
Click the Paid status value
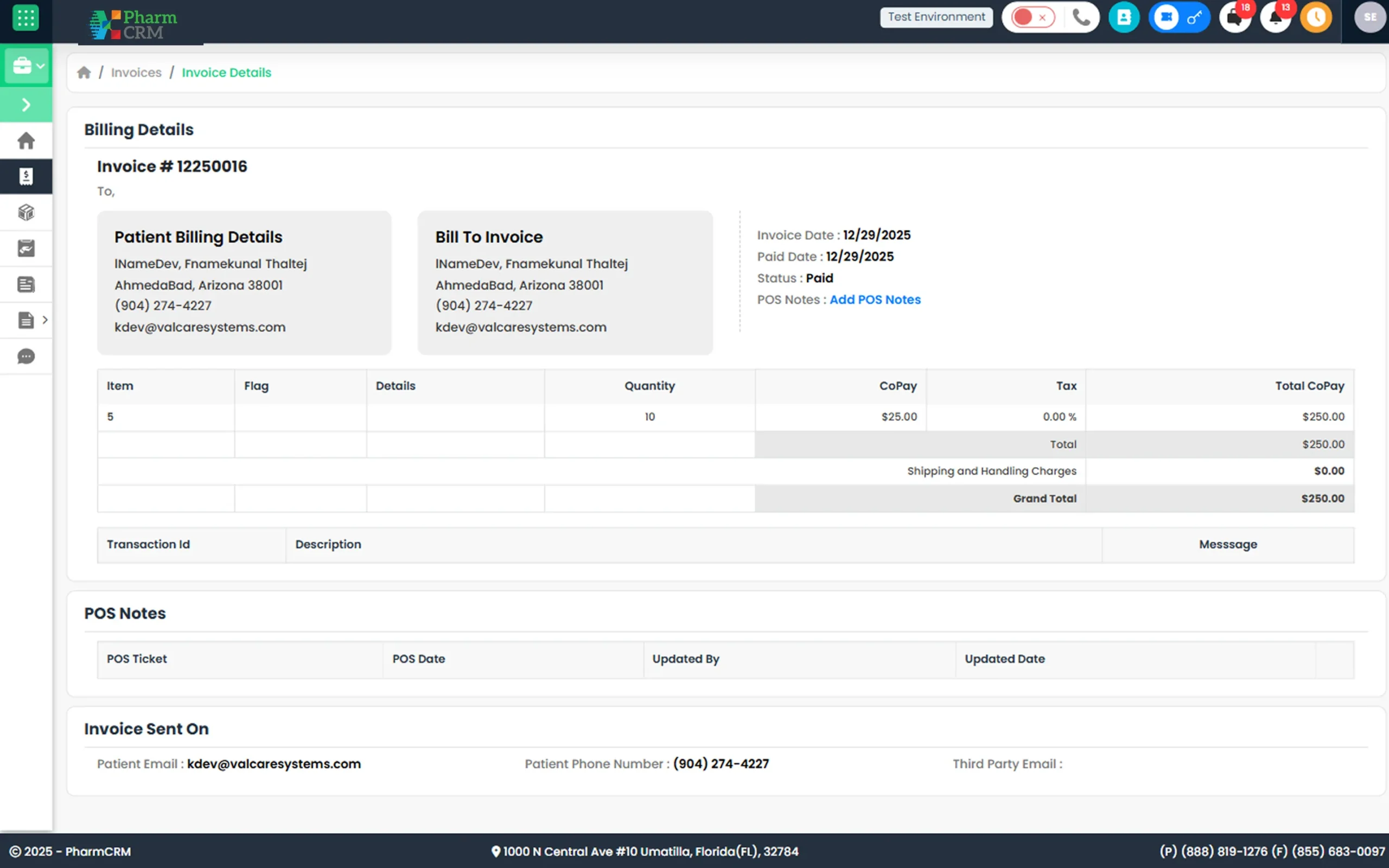click(x=819, y=278)
